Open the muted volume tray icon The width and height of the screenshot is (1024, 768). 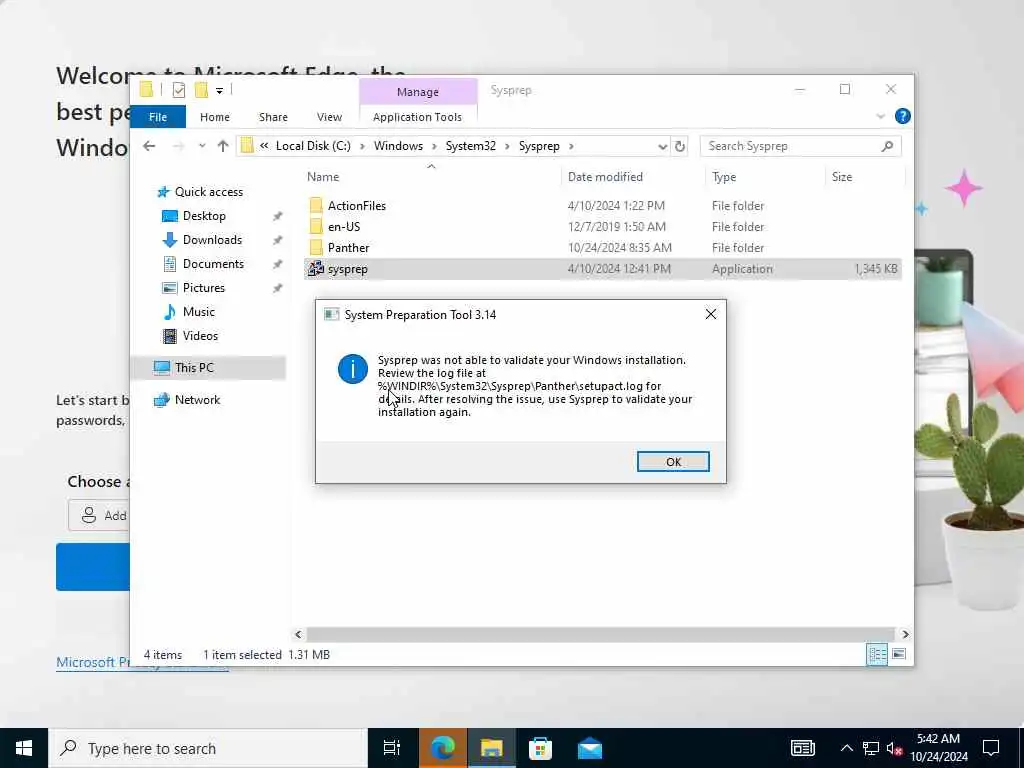pos(894,748)
